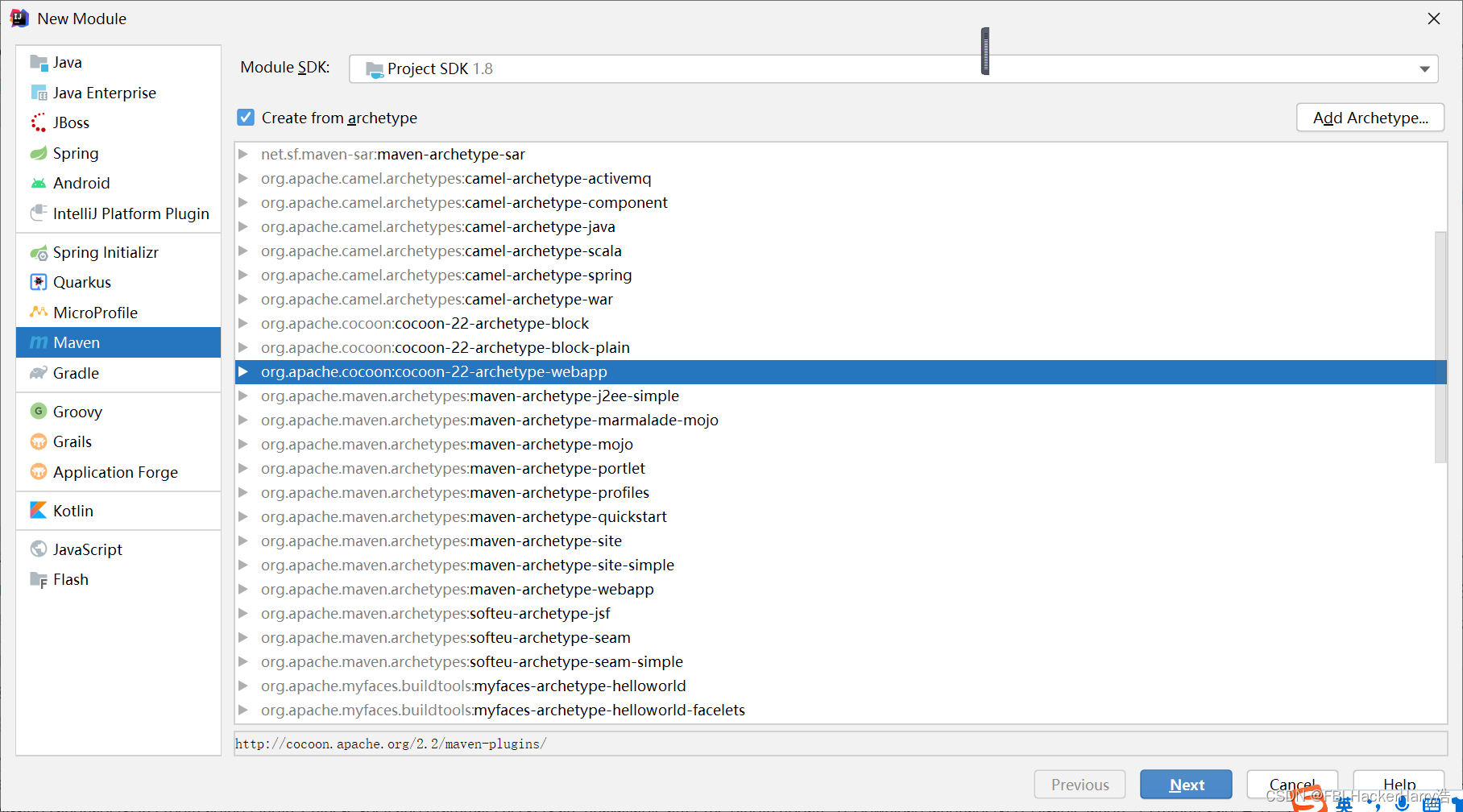Click the Groovy green G icon

point(39,412)
